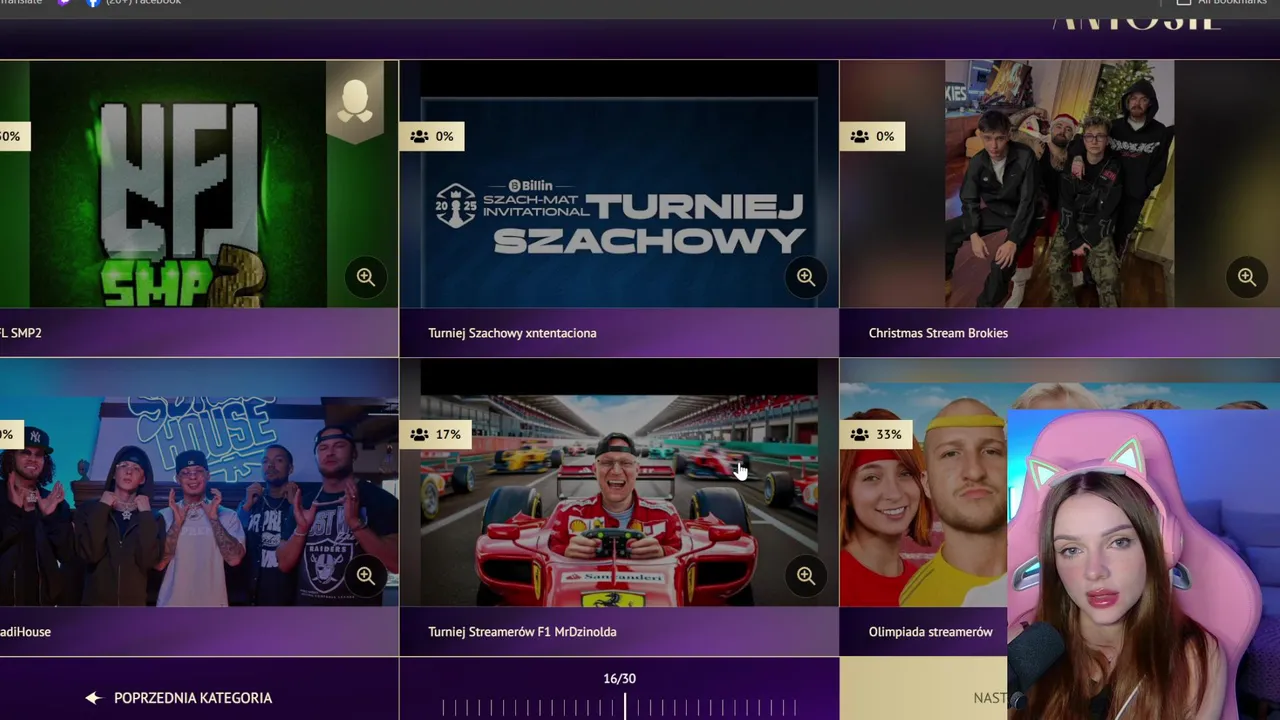
Task: Click the 33% votes badge on Olimpiada streamerów
Action: tap(876, 434)
